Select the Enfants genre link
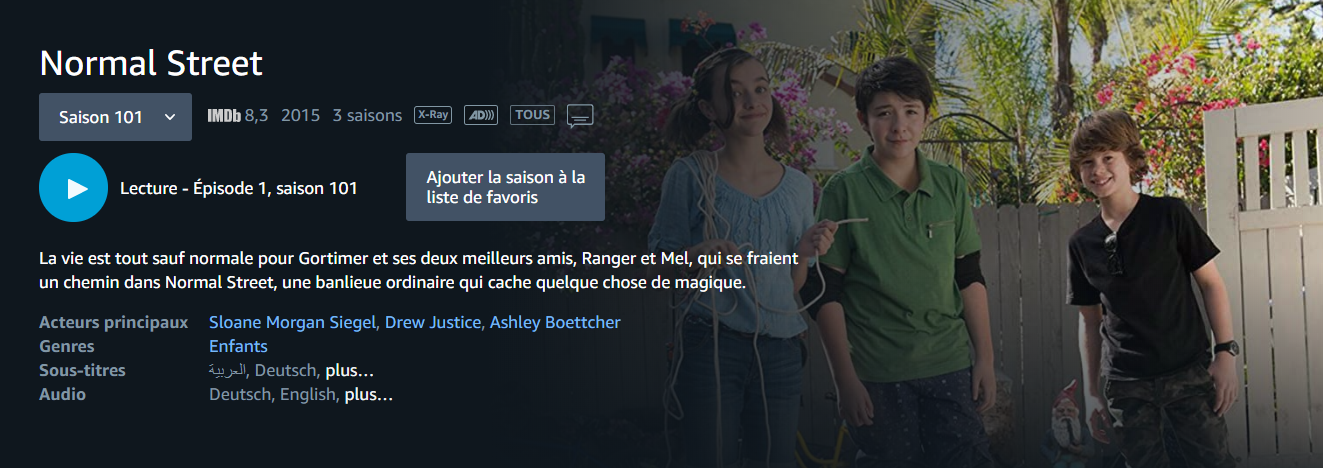The image size is (1323, 468). (238, 346)
